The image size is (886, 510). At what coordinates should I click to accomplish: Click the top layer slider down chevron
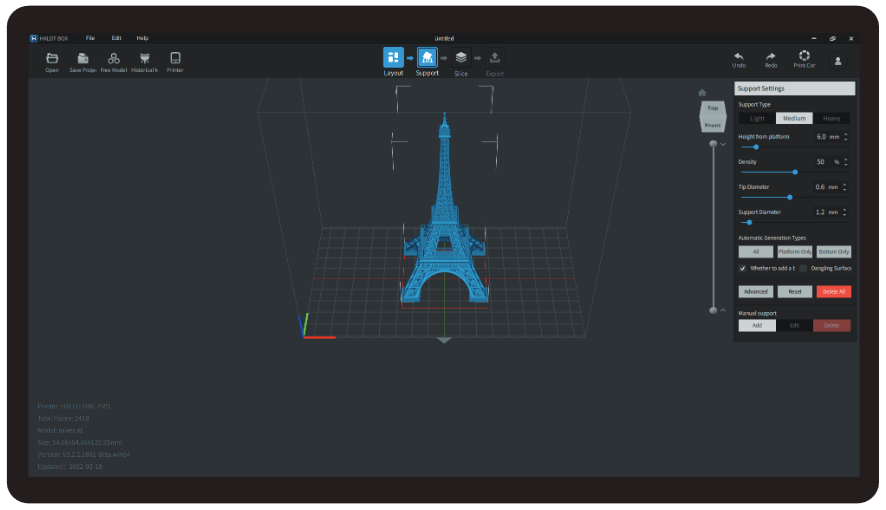coord(723,145)
